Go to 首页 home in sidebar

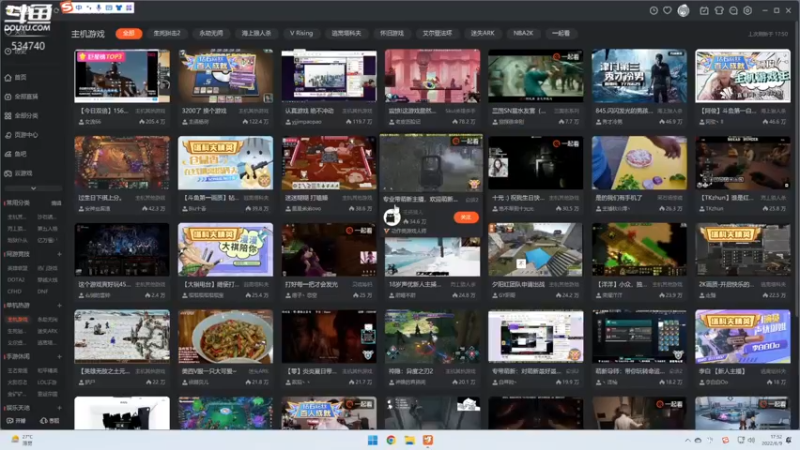click(15, 78)
